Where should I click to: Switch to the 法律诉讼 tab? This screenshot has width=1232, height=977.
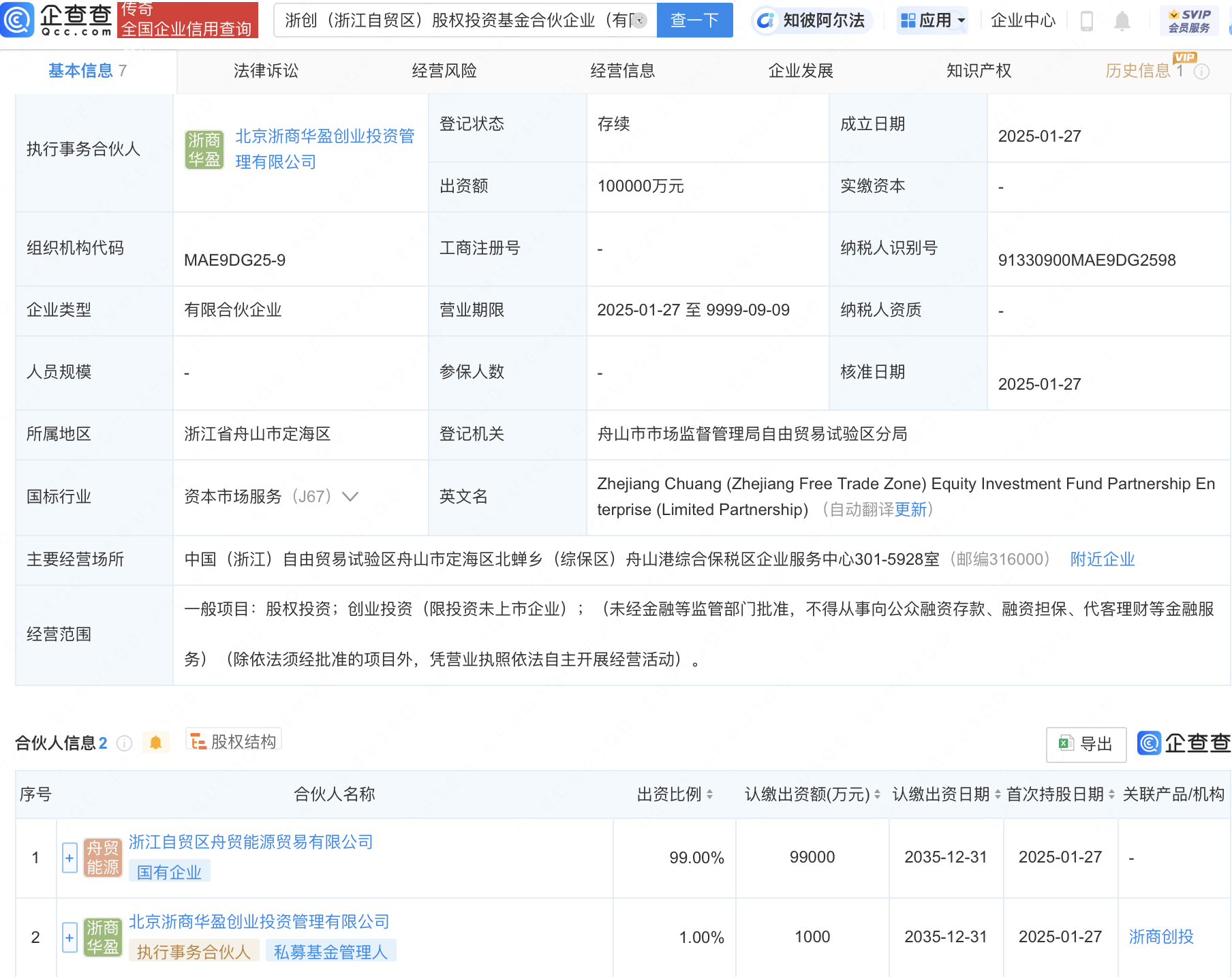264,70
